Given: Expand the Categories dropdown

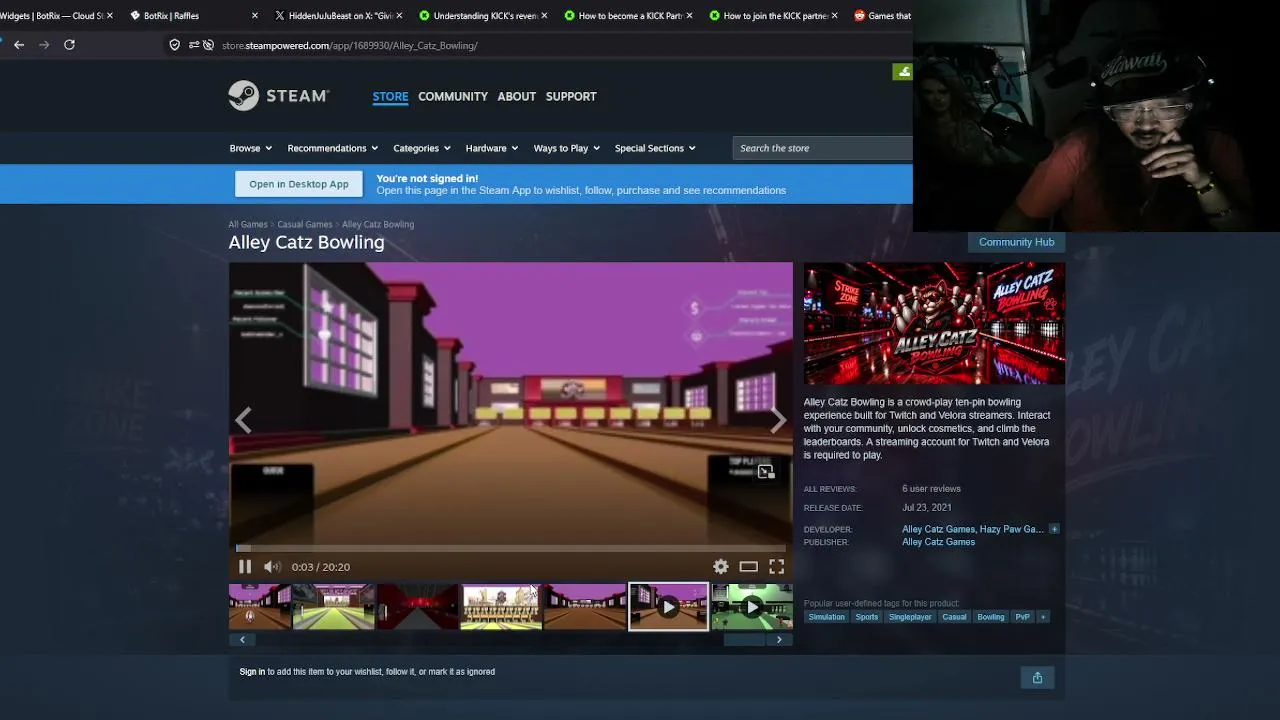Looking at the screenshot, I should (x=422, y=148).
